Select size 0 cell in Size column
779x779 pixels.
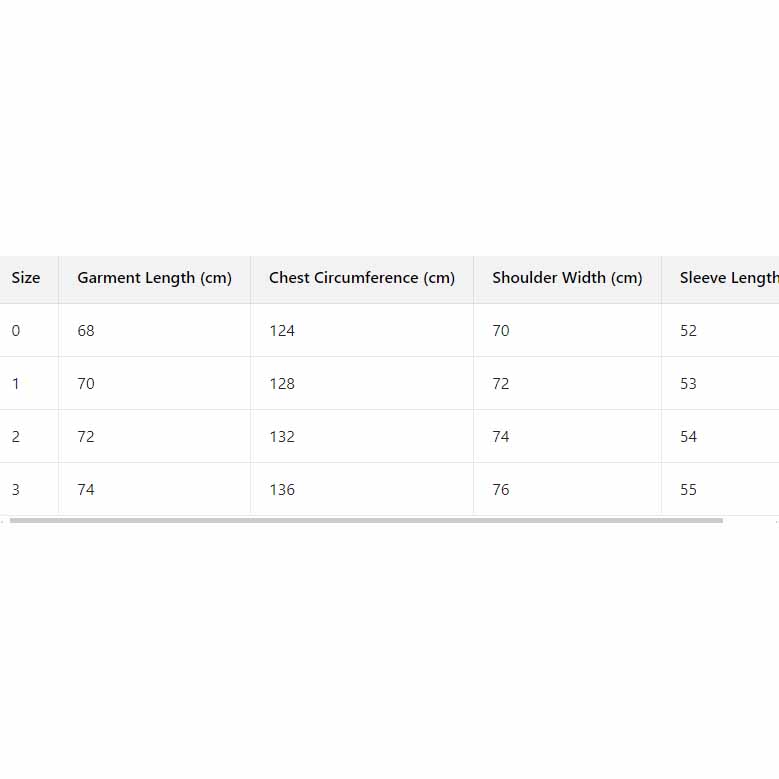pos(16,331)
